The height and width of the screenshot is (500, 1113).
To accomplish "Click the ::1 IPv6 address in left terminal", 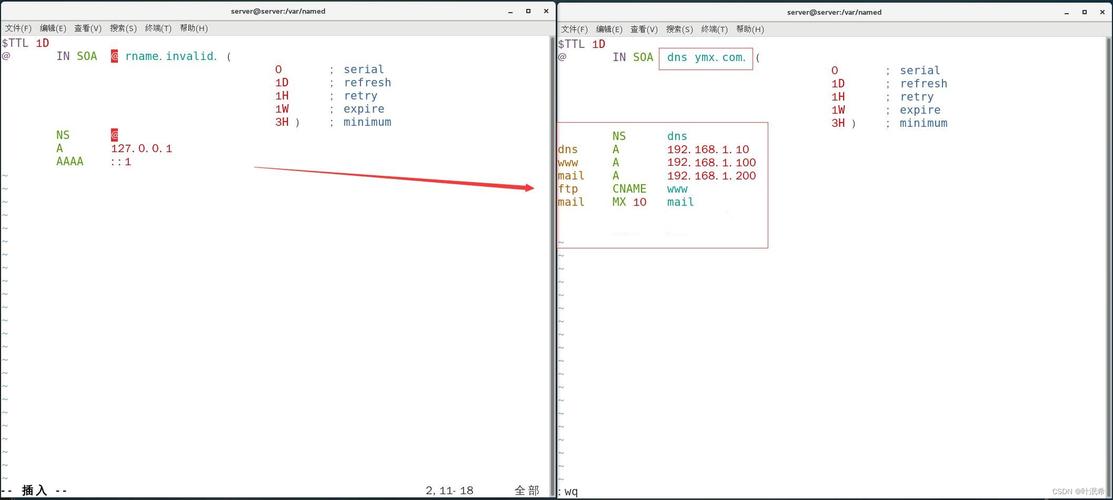I will 121,161.
